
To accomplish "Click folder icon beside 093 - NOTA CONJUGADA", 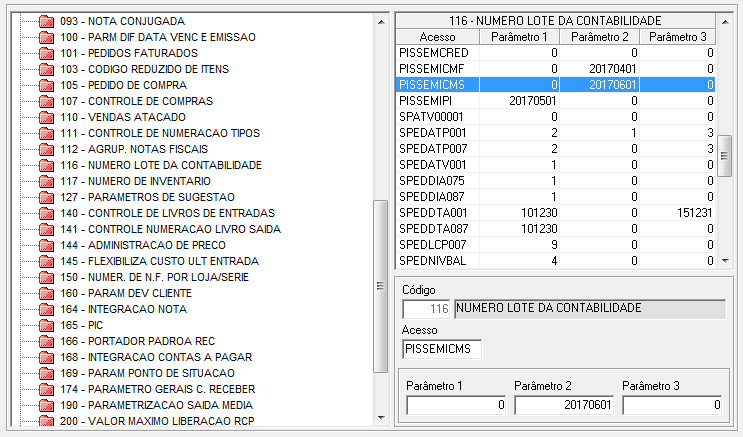I will tap(46, 21).
